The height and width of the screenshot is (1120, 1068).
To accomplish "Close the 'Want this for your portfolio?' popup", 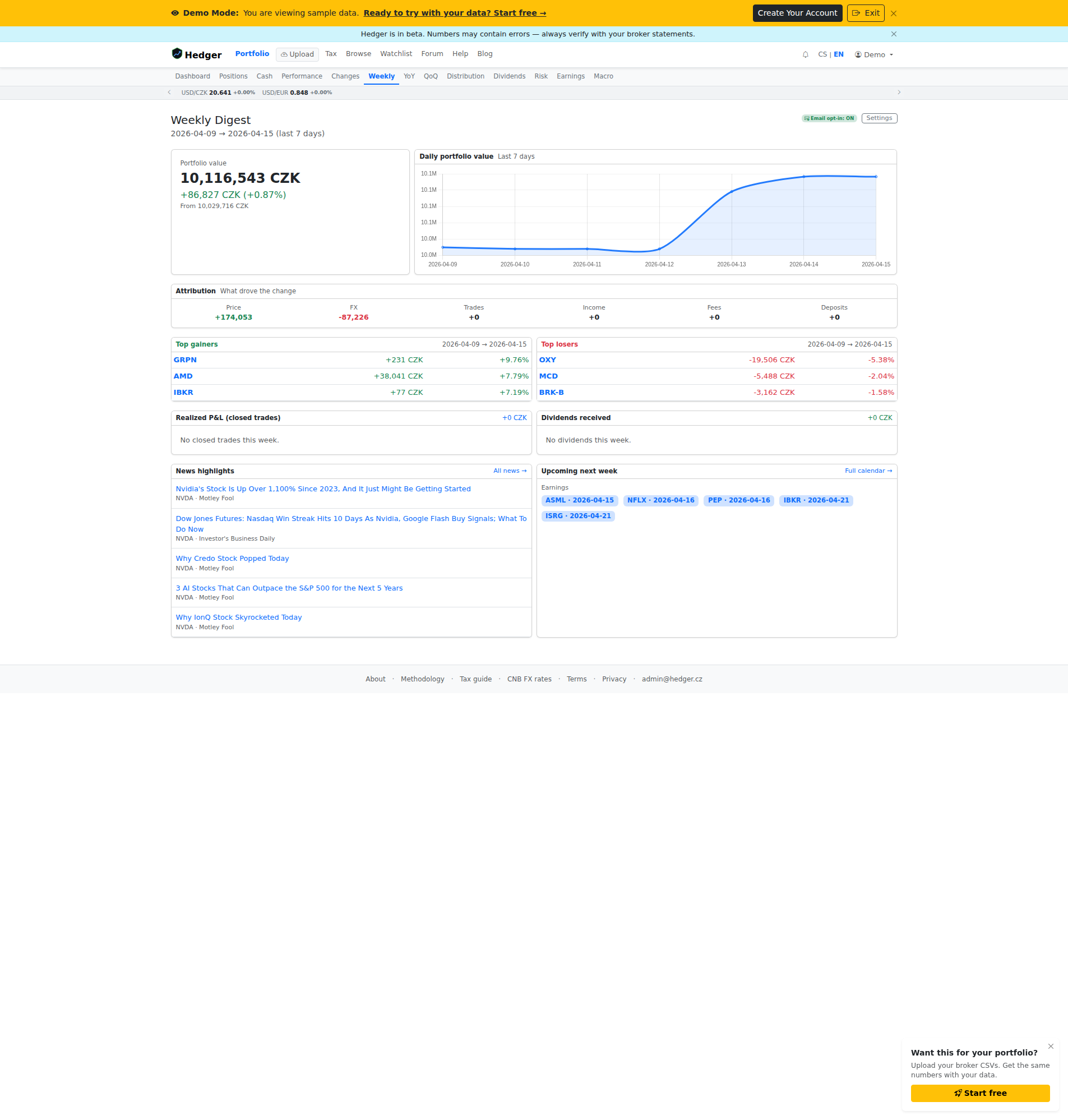I will 1051,1046.
